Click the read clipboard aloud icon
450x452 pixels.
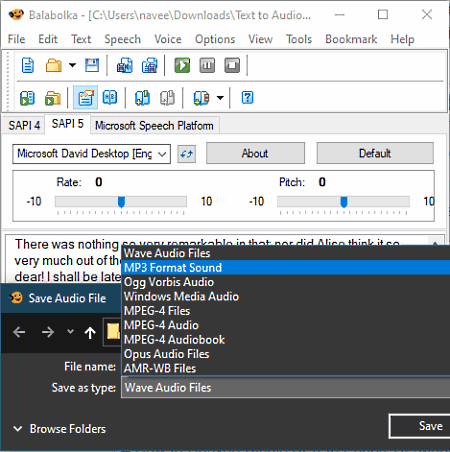click(27, 98)
